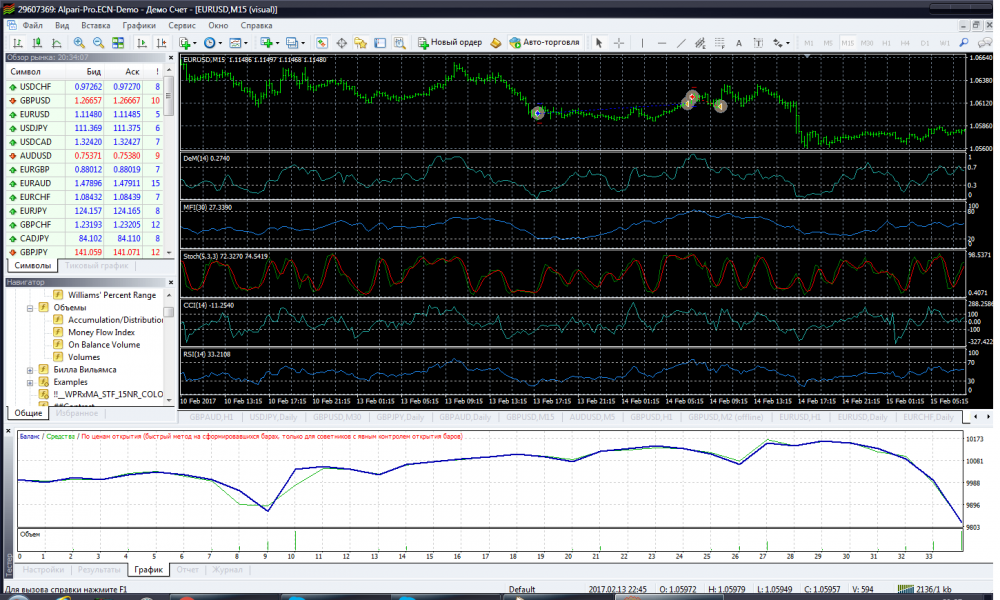The image size is (1000, 600).
Task: Open MetaEditor with the yellow book icon
Action: (x=496, y=43)
